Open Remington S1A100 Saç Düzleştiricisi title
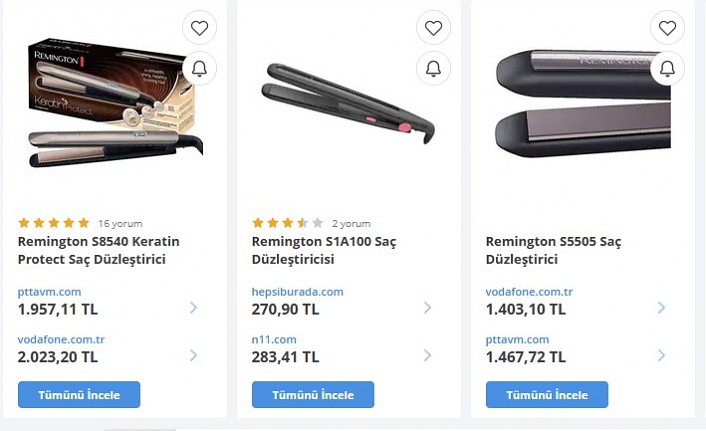The image size is (706, 431). coord(316,250)
